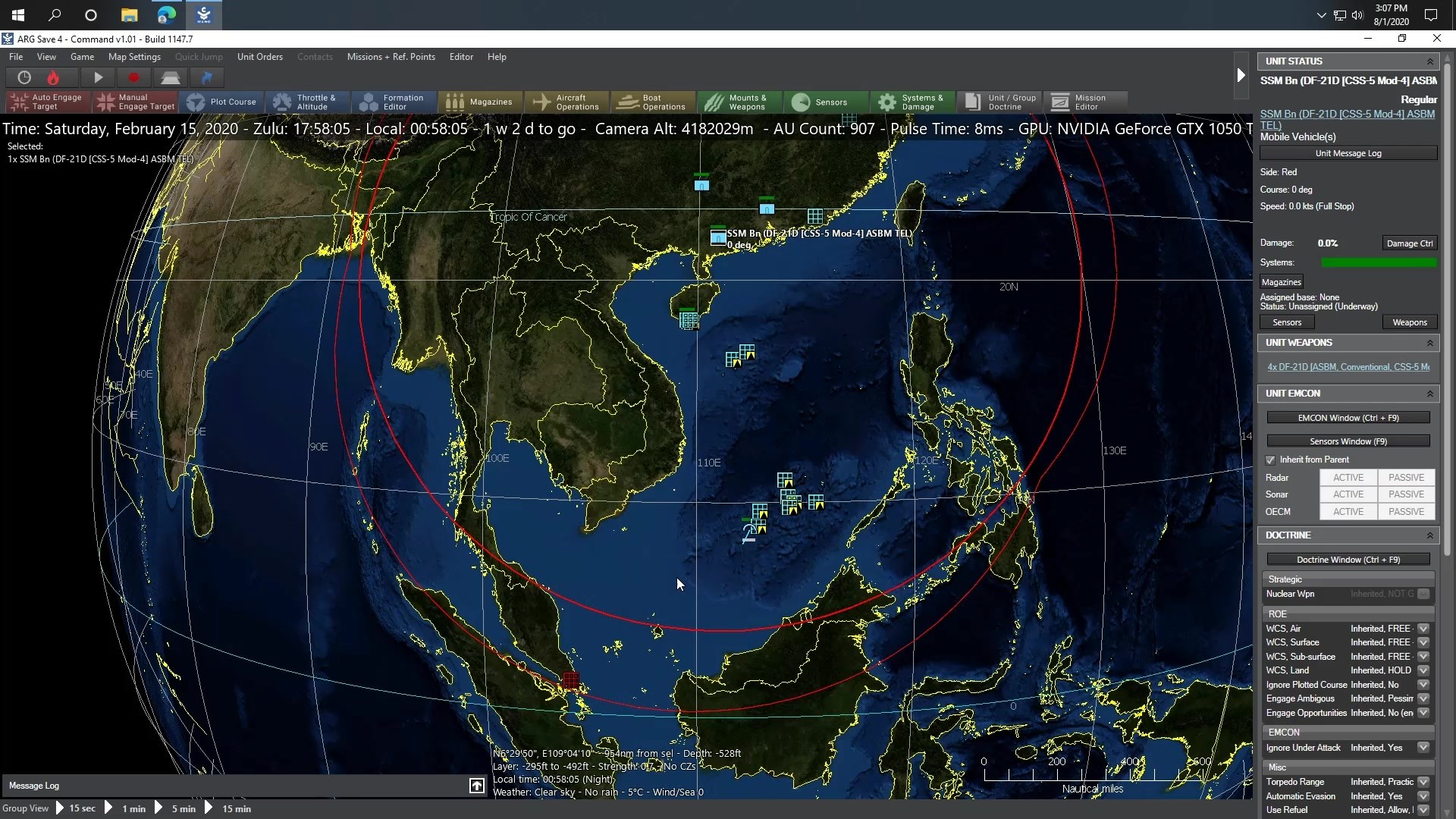Open the Sensors toolbar button
Image resolution: width=1456 pixels, height=819 pixels.
827,102
